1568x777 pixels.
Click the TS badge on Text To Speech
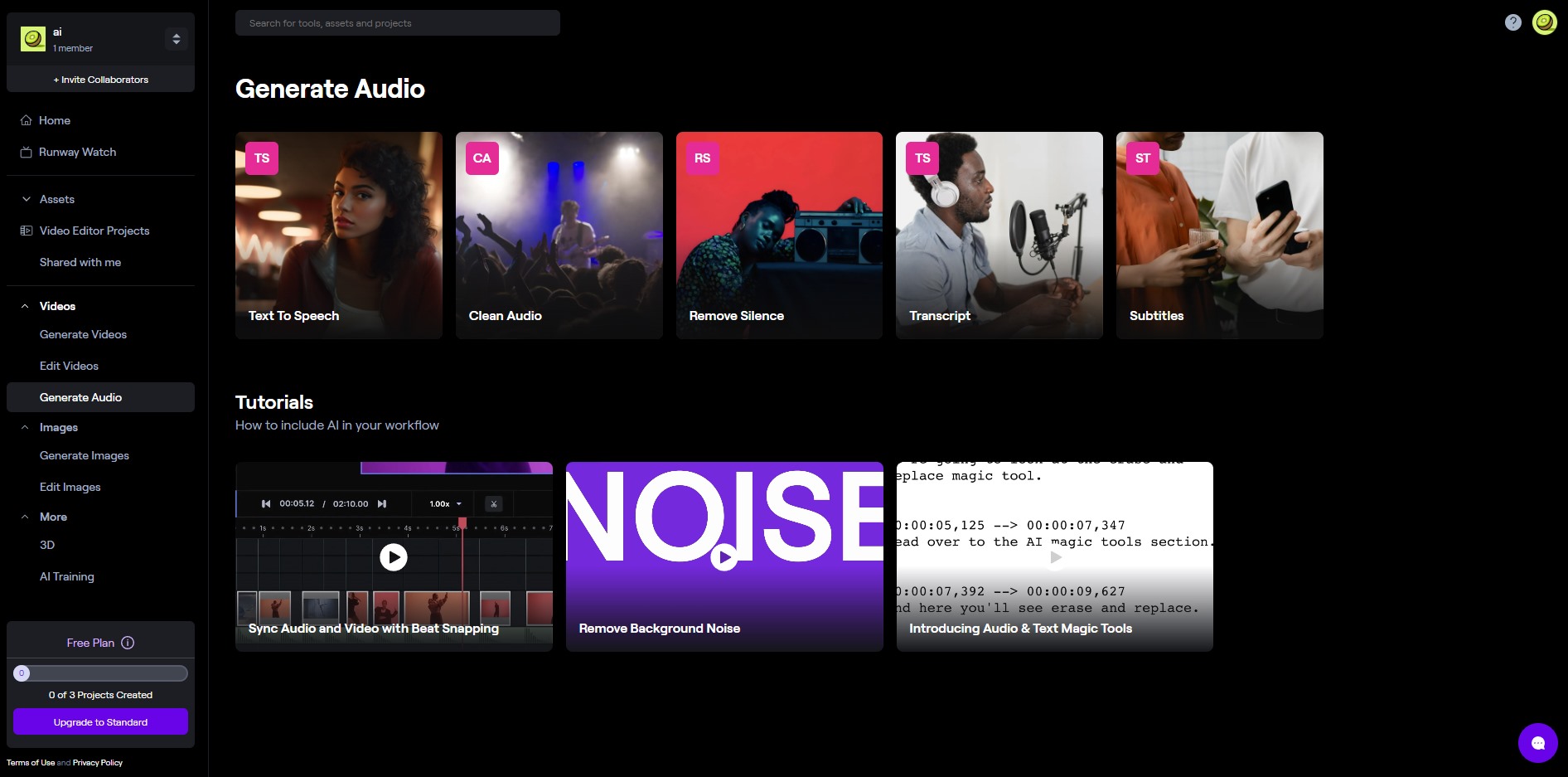[262, 158]
